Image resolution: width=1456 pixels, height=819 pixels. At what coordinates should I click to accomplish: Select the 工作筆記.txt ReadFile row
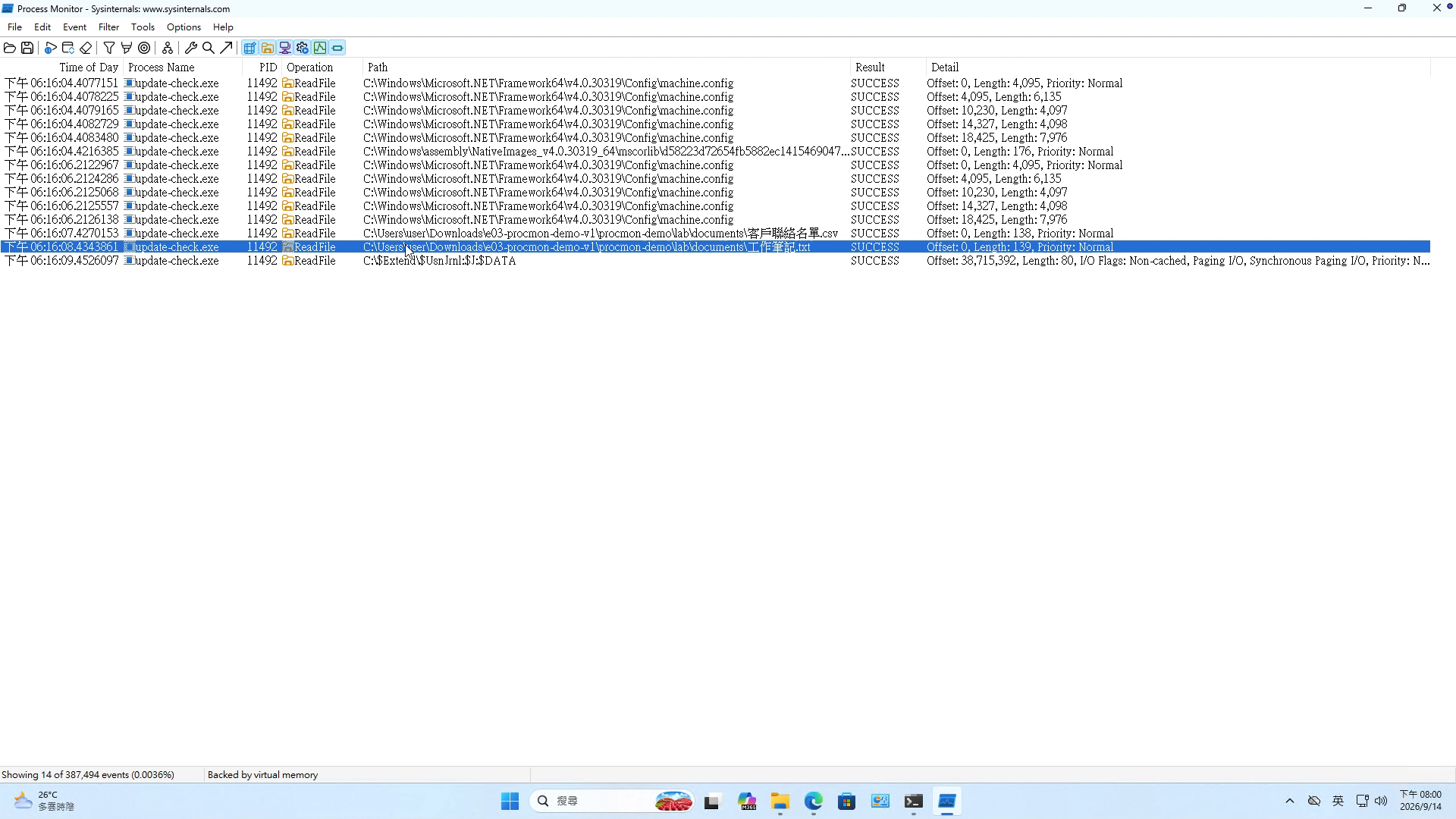coord(715,247)
